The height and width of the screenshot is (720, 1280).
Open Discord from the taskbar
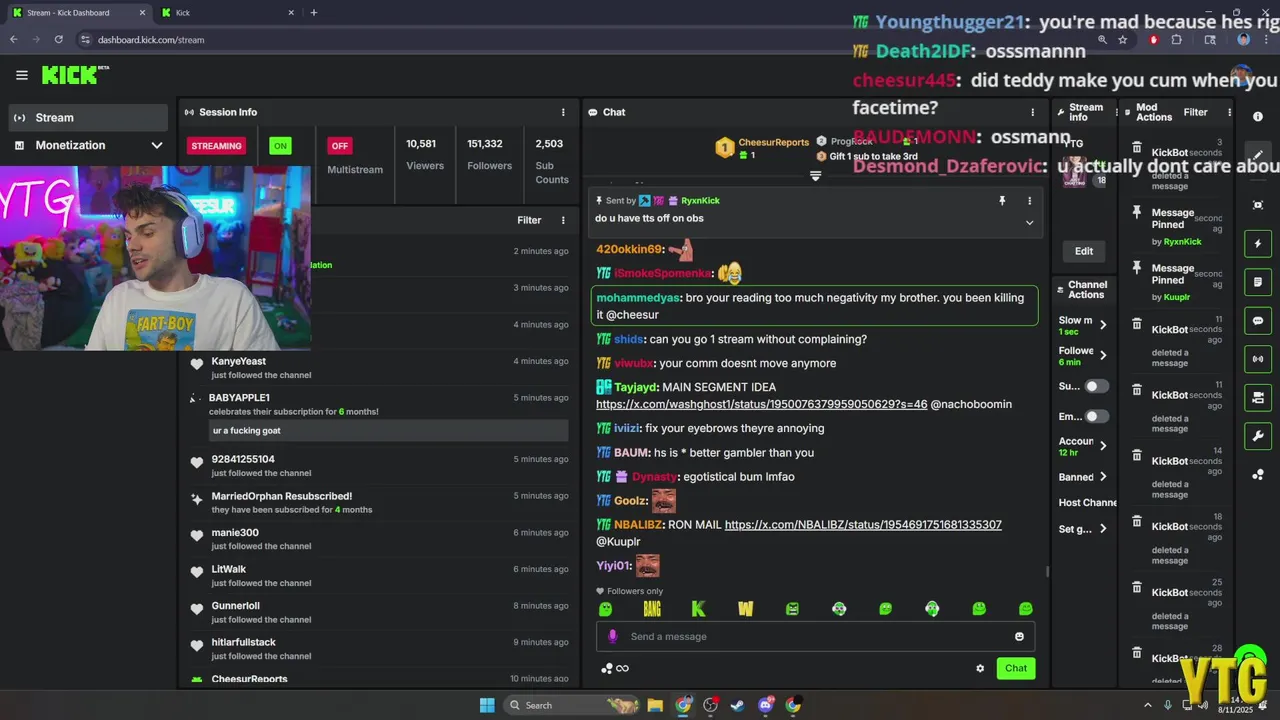[765, 705]
